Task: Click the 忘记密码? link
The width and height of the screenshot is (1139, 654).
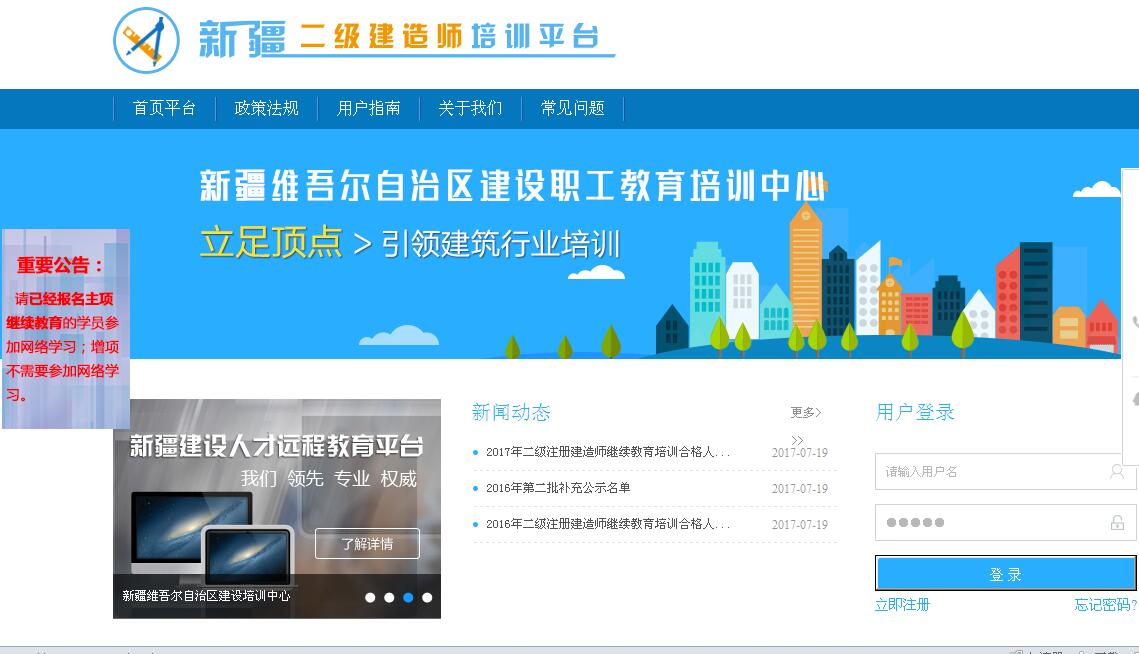Action: [1105, 604]
